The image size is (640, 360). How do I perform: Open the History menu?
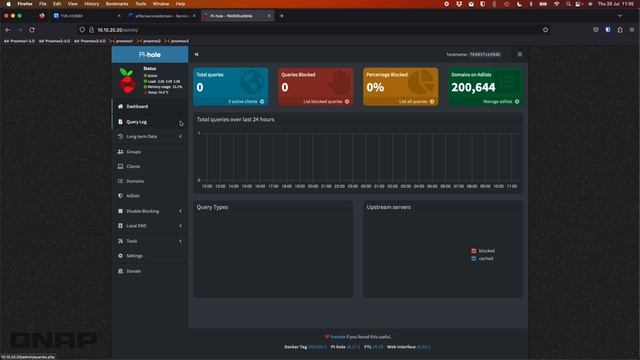point(91,4)
